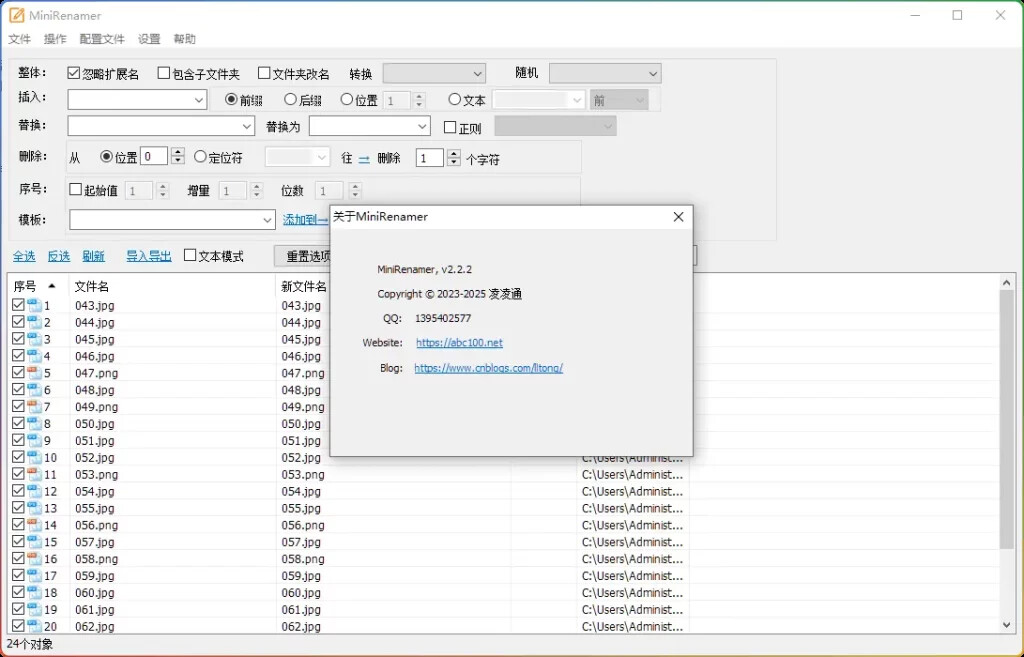Click the MiniRenamer logo icon in the title bar
This screenshot has height=657, width=1024.
click(16, 15)
